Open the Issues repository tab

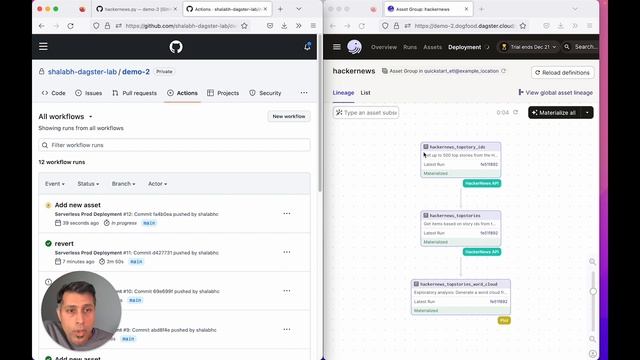point(89,93)
